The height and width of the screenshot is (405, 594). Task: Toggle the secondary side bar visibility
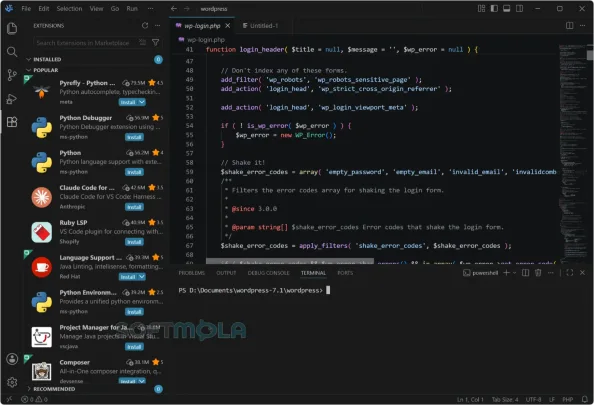coord(519,8)
